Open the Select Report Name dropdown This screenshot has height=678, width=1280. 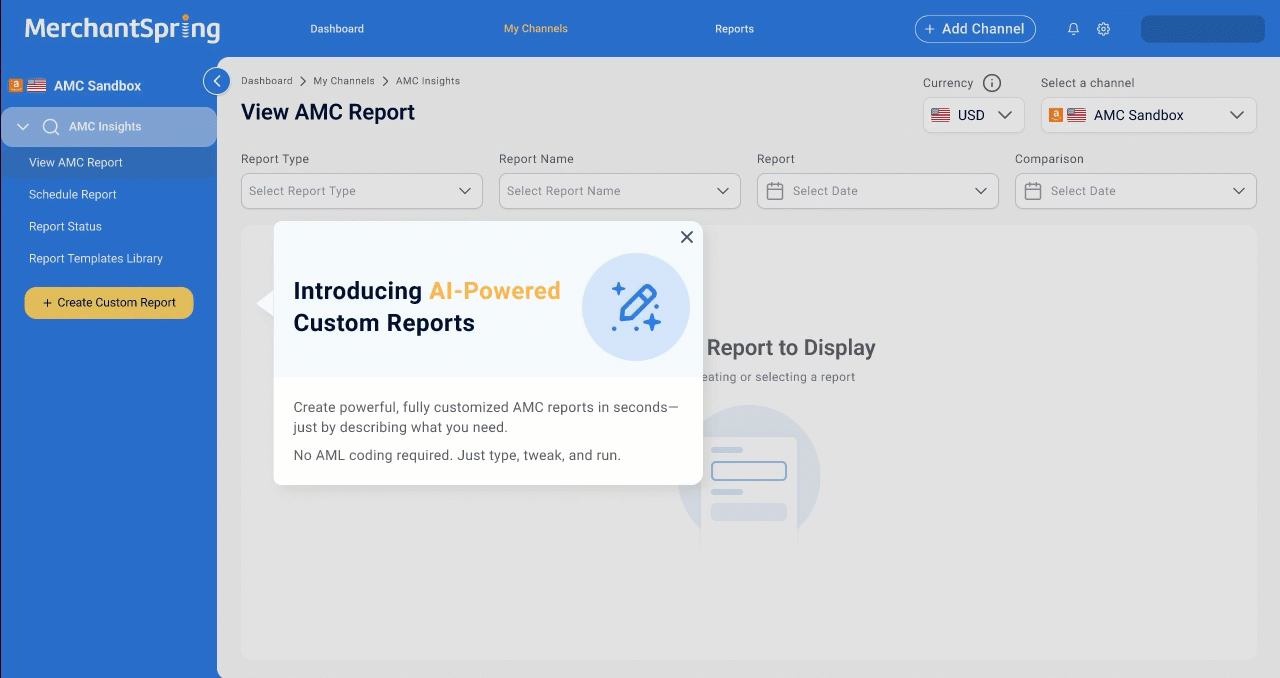point(619,191)
